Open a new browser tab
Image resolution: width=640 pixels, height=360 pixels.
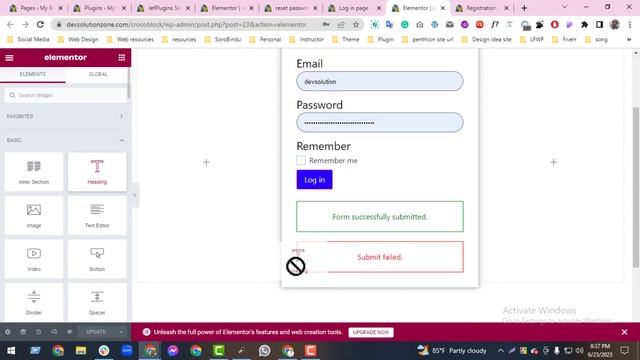pos(524,8)
